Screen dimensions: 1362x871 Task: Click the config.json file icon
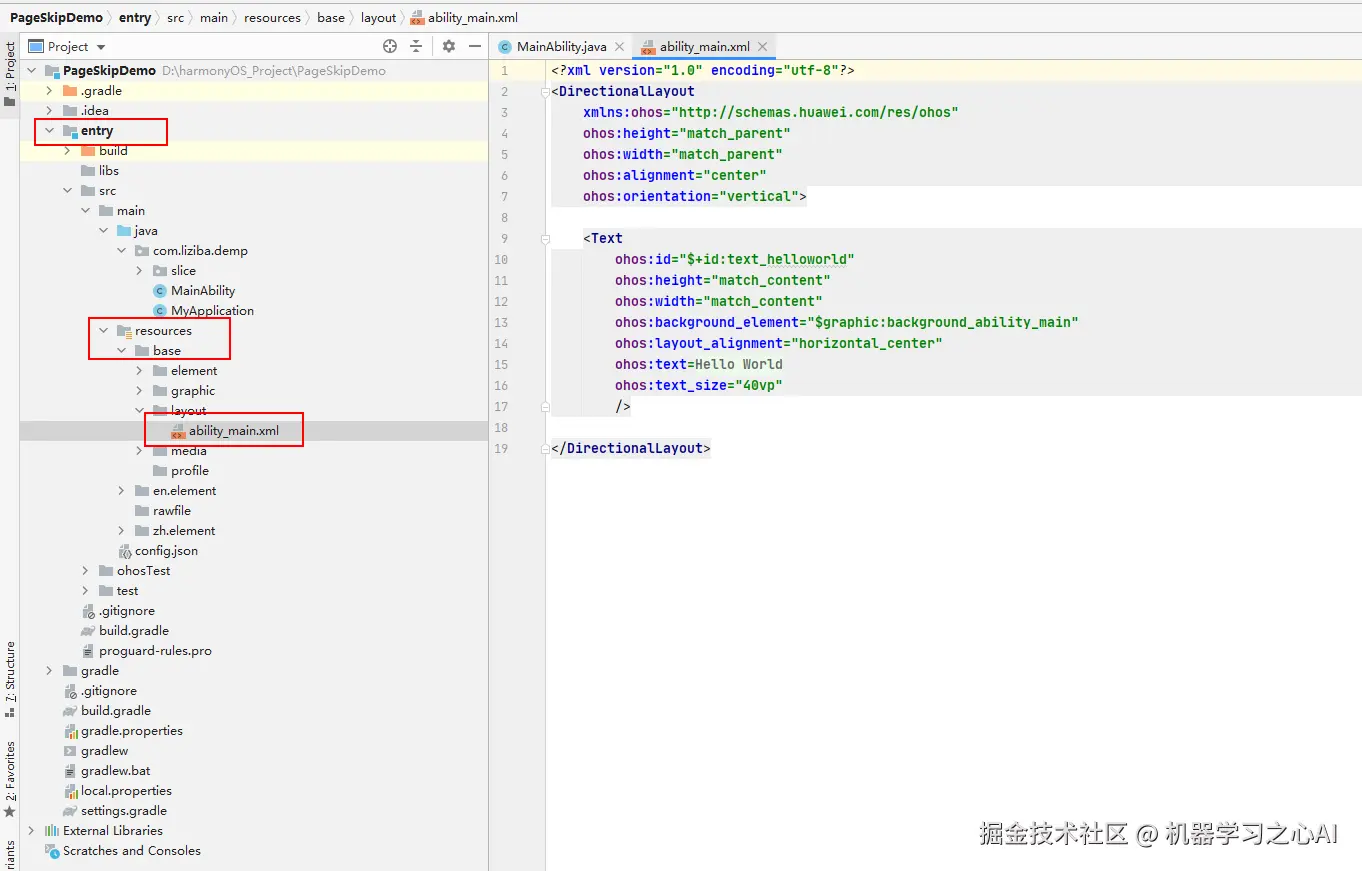coord(124,551)
